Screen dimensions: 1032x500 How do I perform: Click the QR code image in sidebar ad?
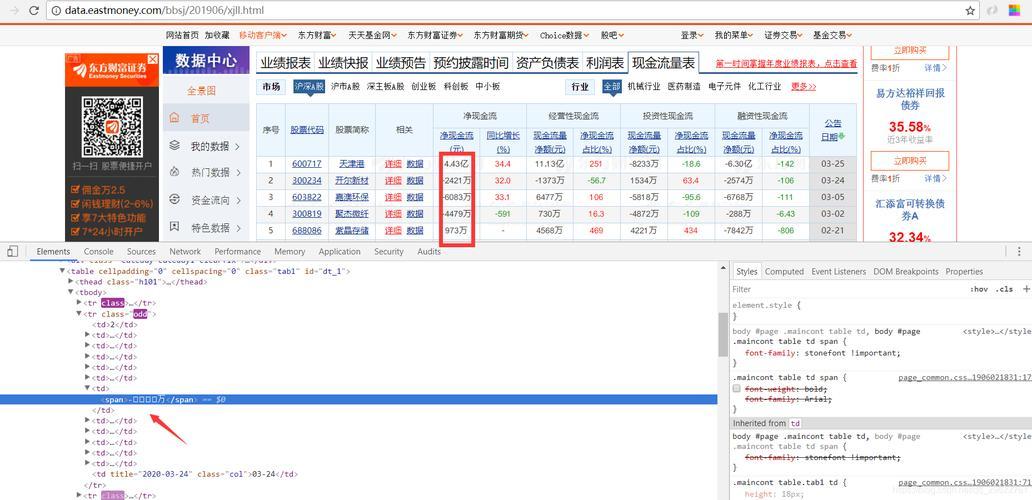tap(112, 126)
